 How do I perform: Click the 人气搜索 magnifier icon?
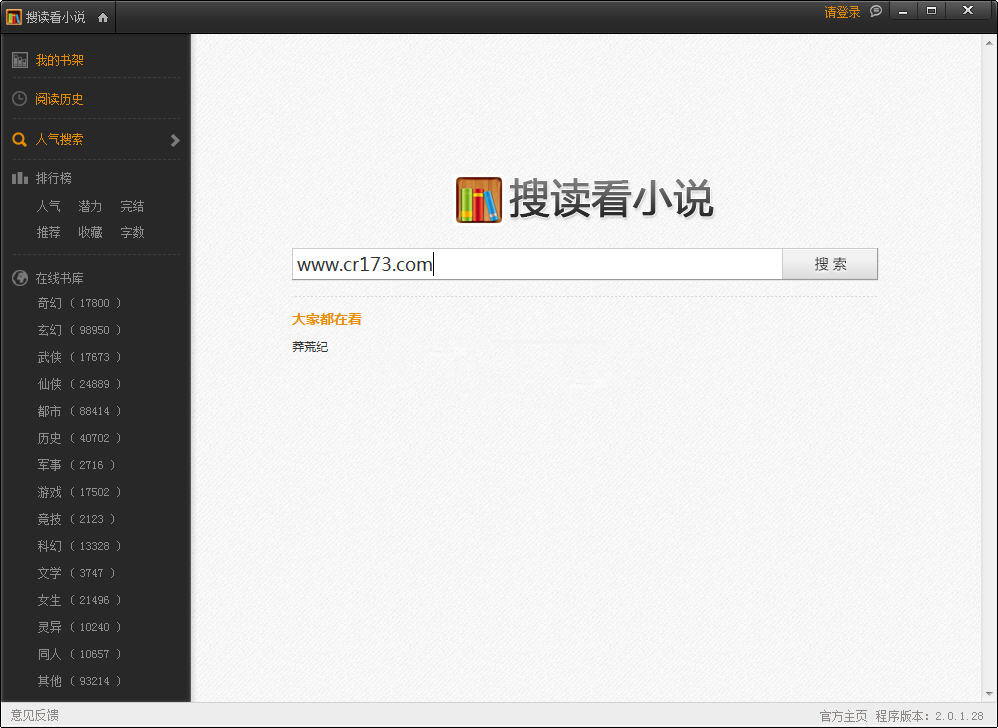point(20,139)
